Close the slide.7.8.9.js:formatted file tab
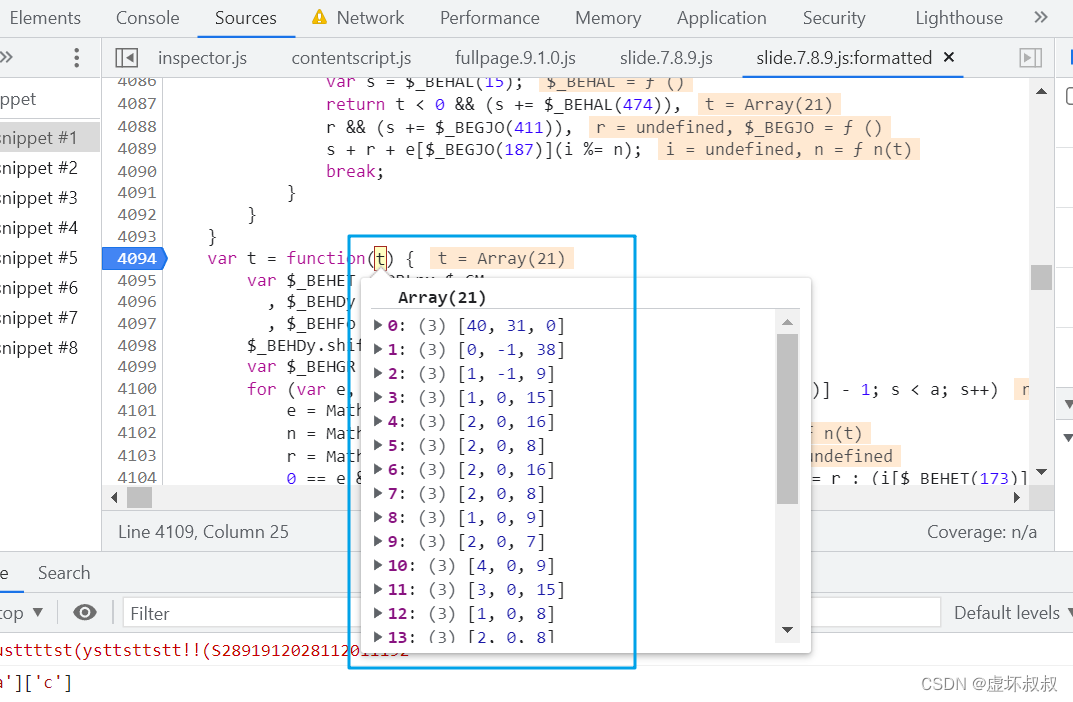Viewport: 1073px width, 702px height. pos(949,57)
